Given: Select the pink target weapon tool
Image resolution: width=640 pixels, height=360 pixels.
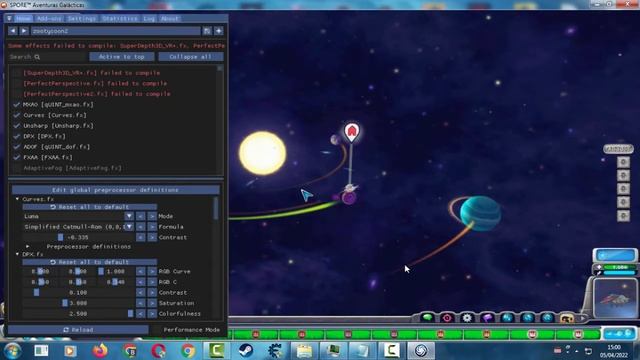Looking at the screenshot, I should click(x=447, y=318).
